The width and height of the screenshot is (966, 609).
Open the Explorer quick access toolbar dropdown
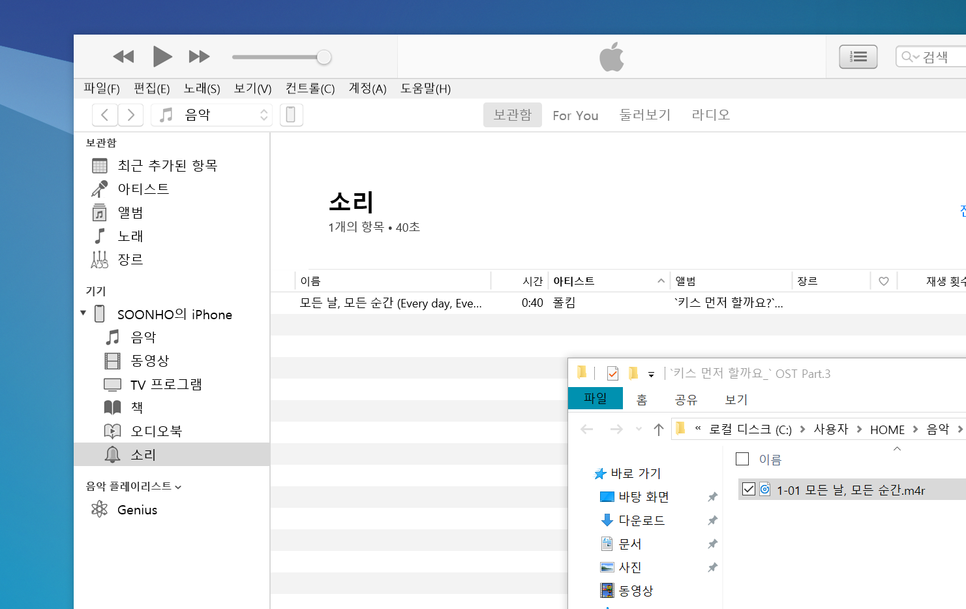[x=651, y=374]
